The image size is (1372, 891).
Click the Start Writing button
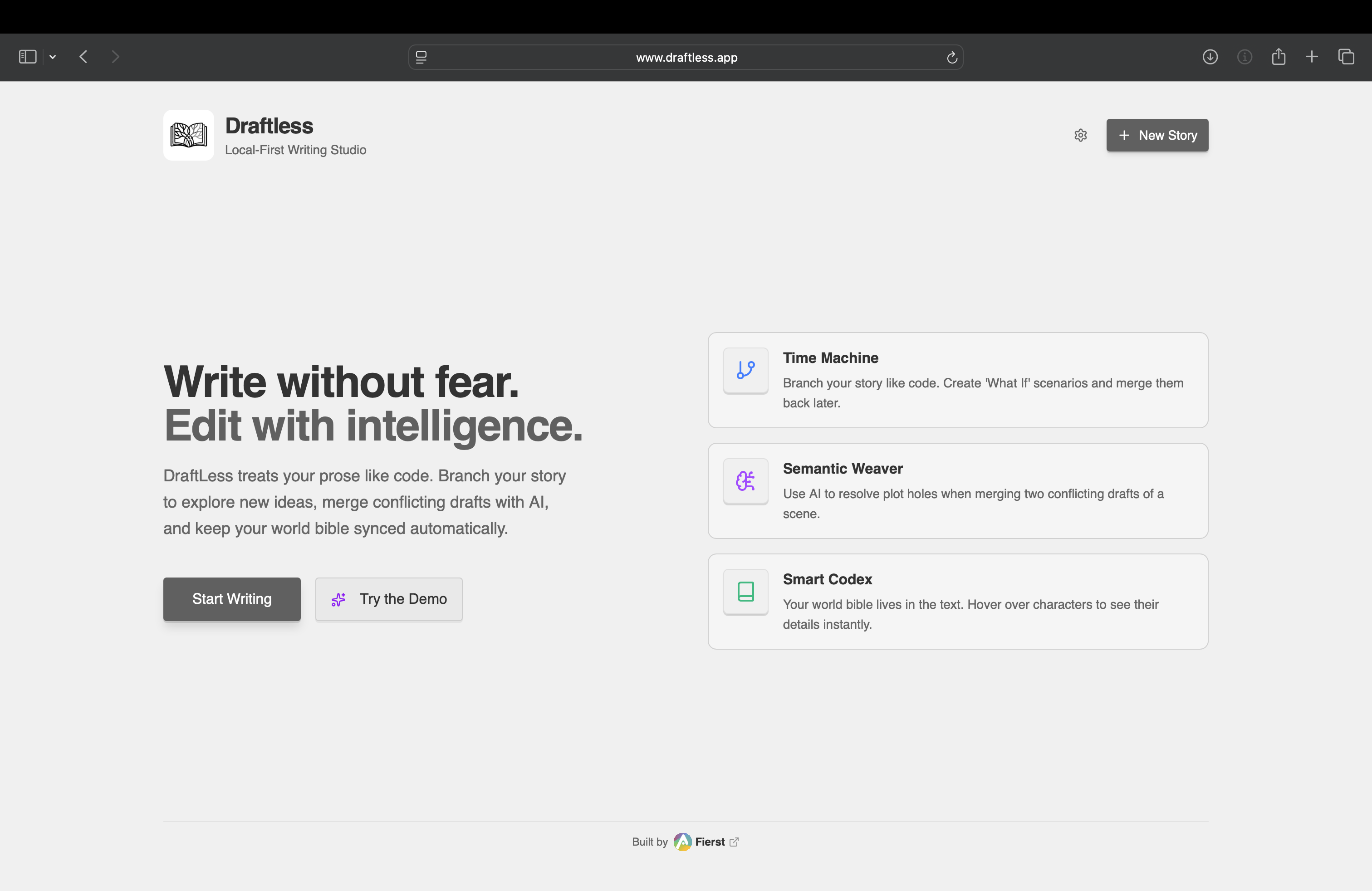point(232,599)
